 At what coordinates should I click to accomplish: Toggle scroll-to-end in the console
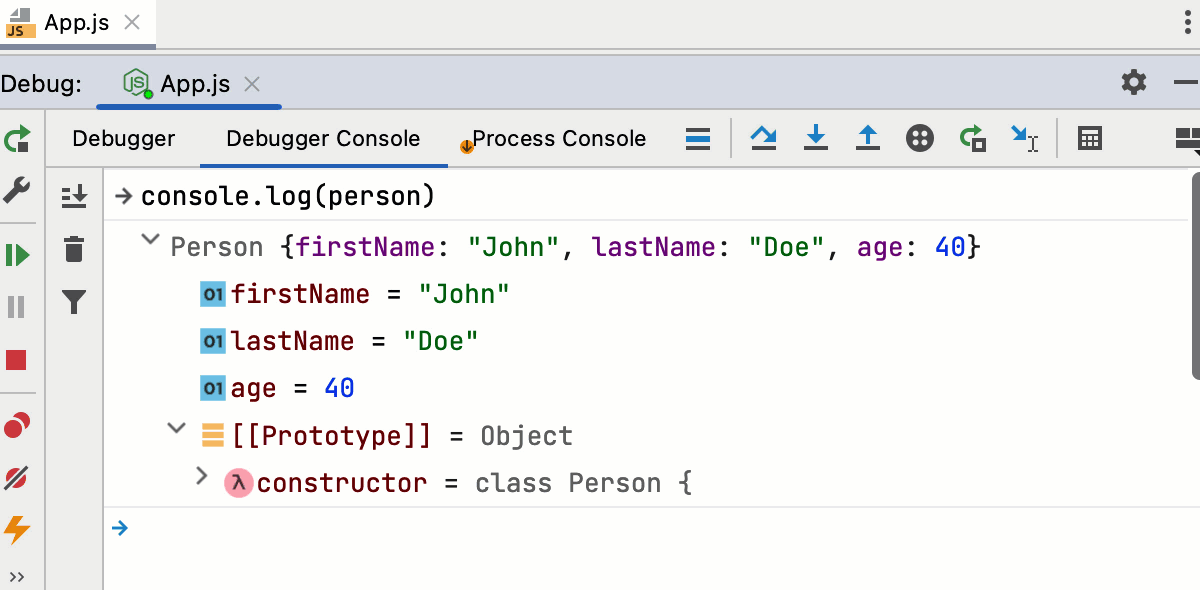[74, 196]
